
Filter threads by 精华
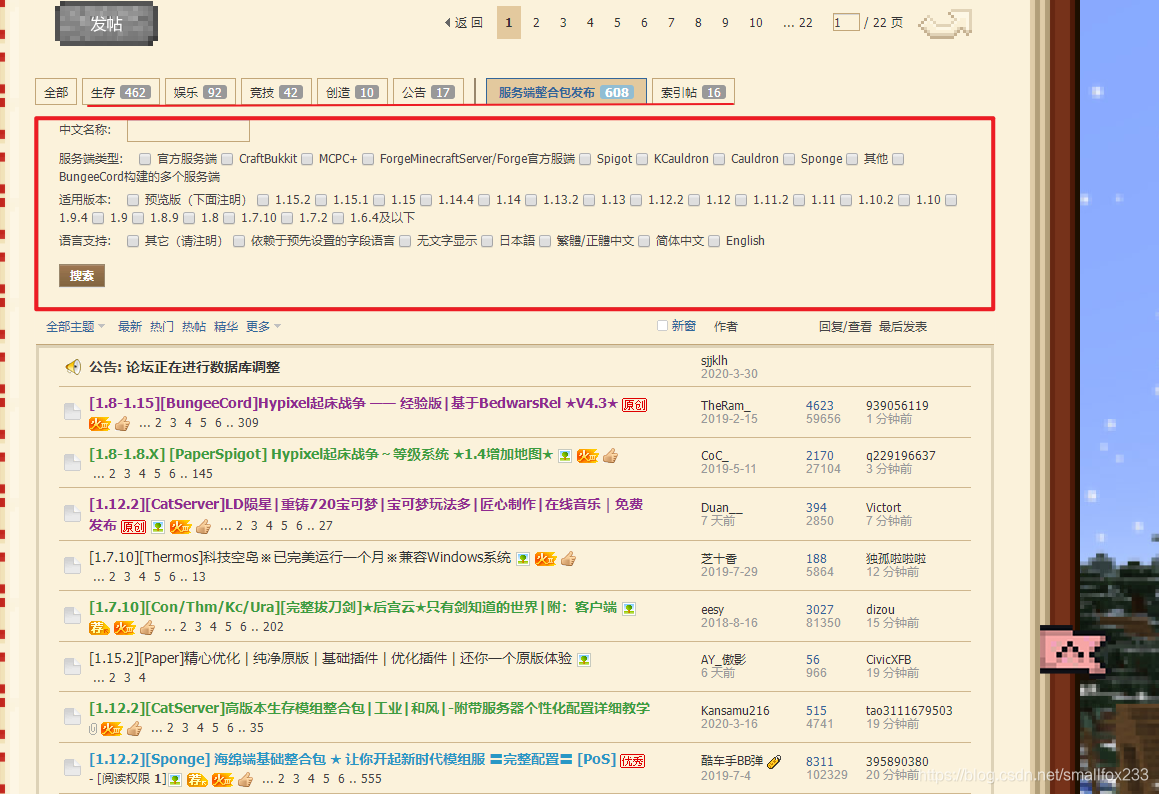coord(226,327)
